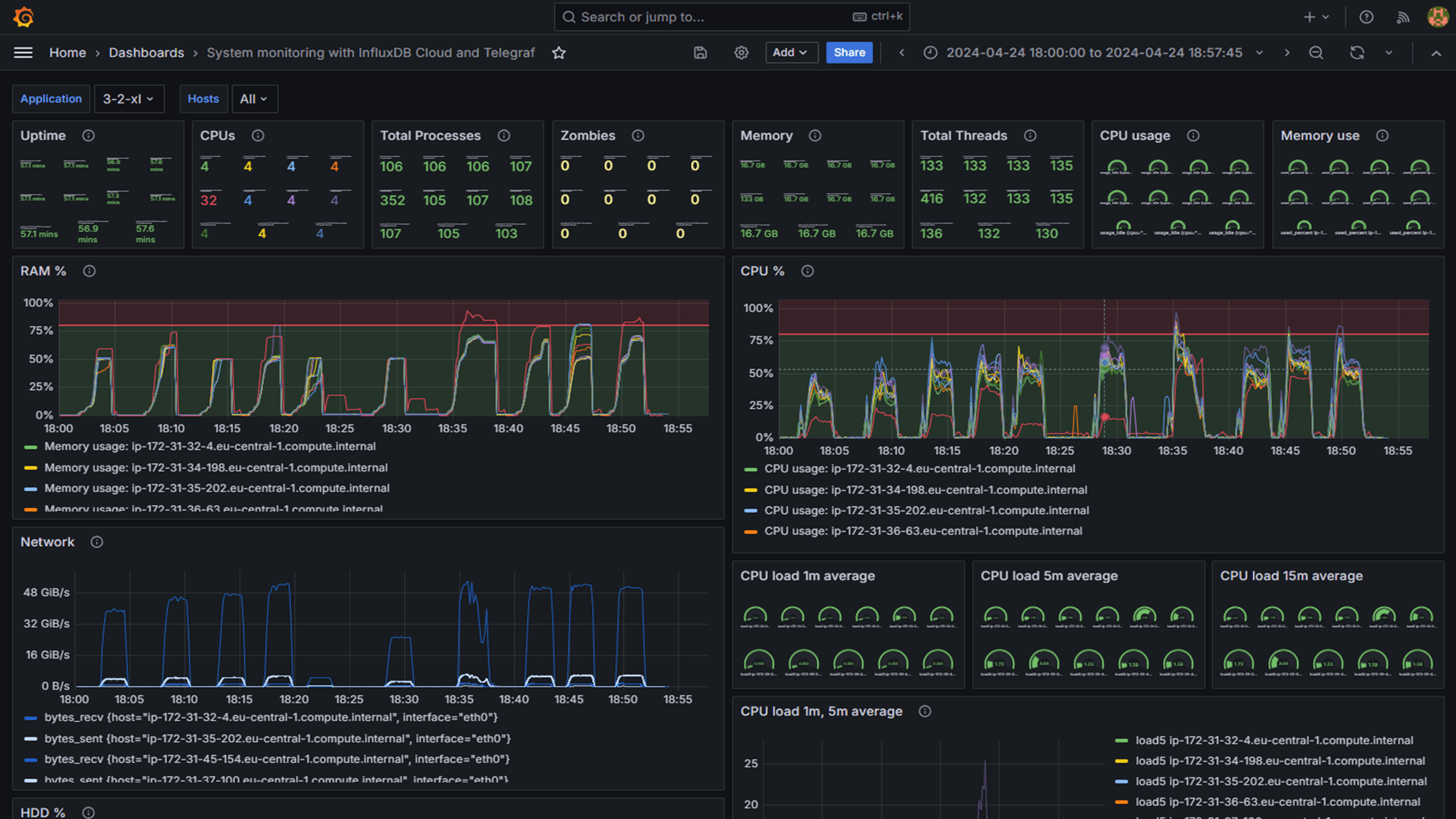Click inside the Search or jump to field
The height and width of the screenshot is (819, 1456).
click(728, 16)
